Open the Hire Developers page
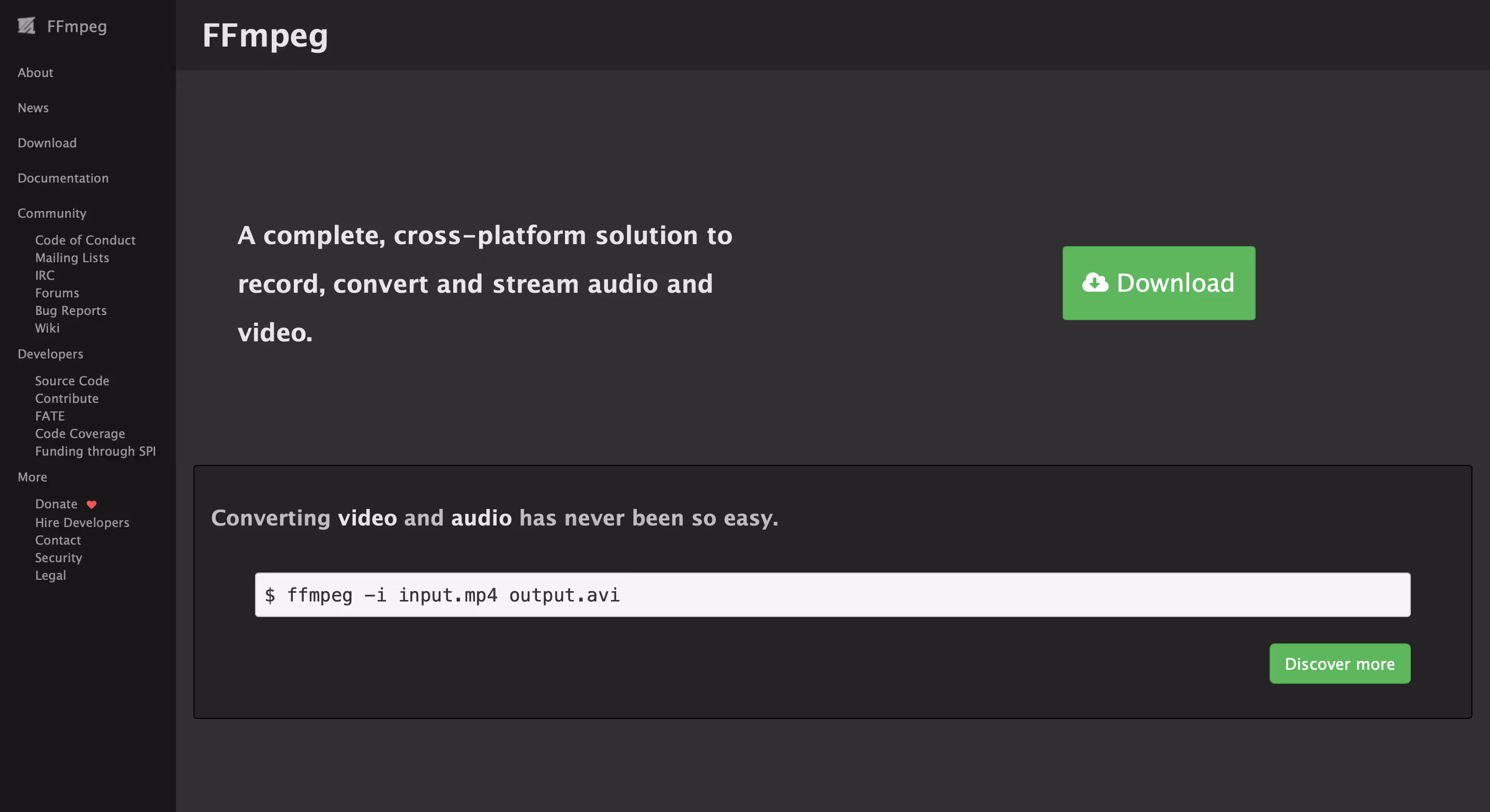Image resolution: width=1490 pixels, height=812 pixels. [x=82, y=522]
